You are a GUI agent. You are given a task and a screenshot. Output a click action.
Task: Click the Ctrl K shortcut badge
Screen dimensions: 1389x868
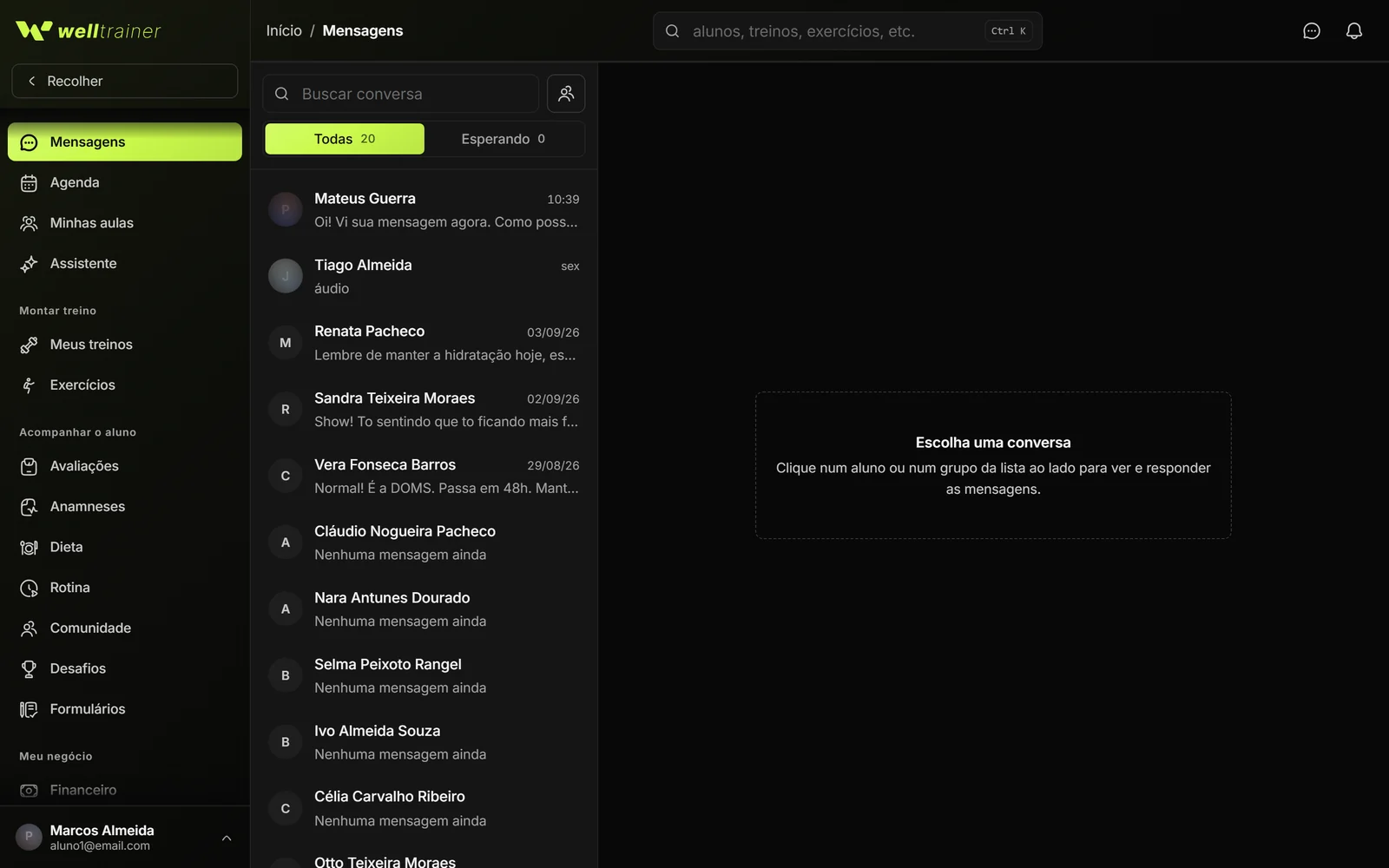click(1009, 31)
